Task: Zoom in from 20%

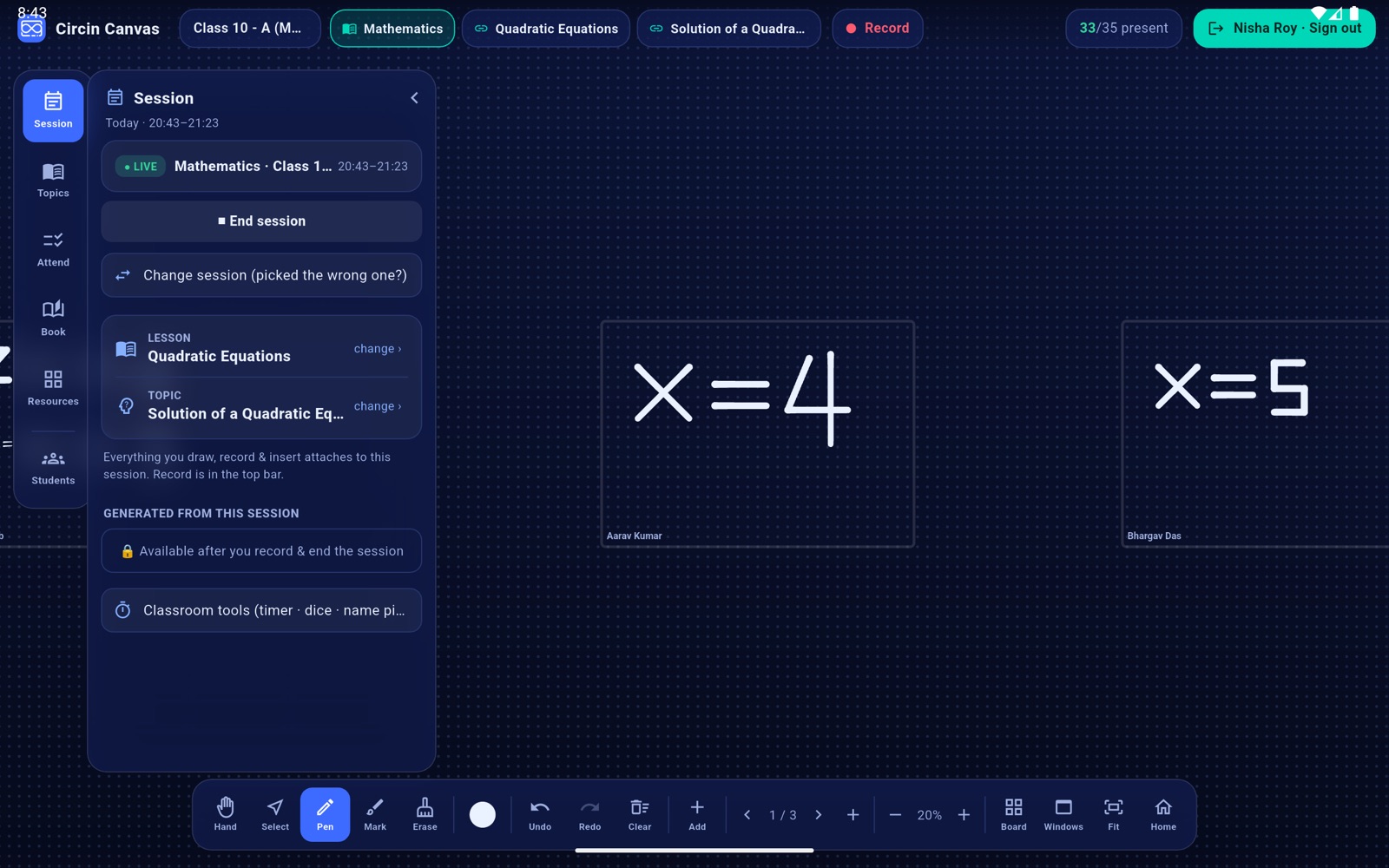Action: [x=964, y=815]
